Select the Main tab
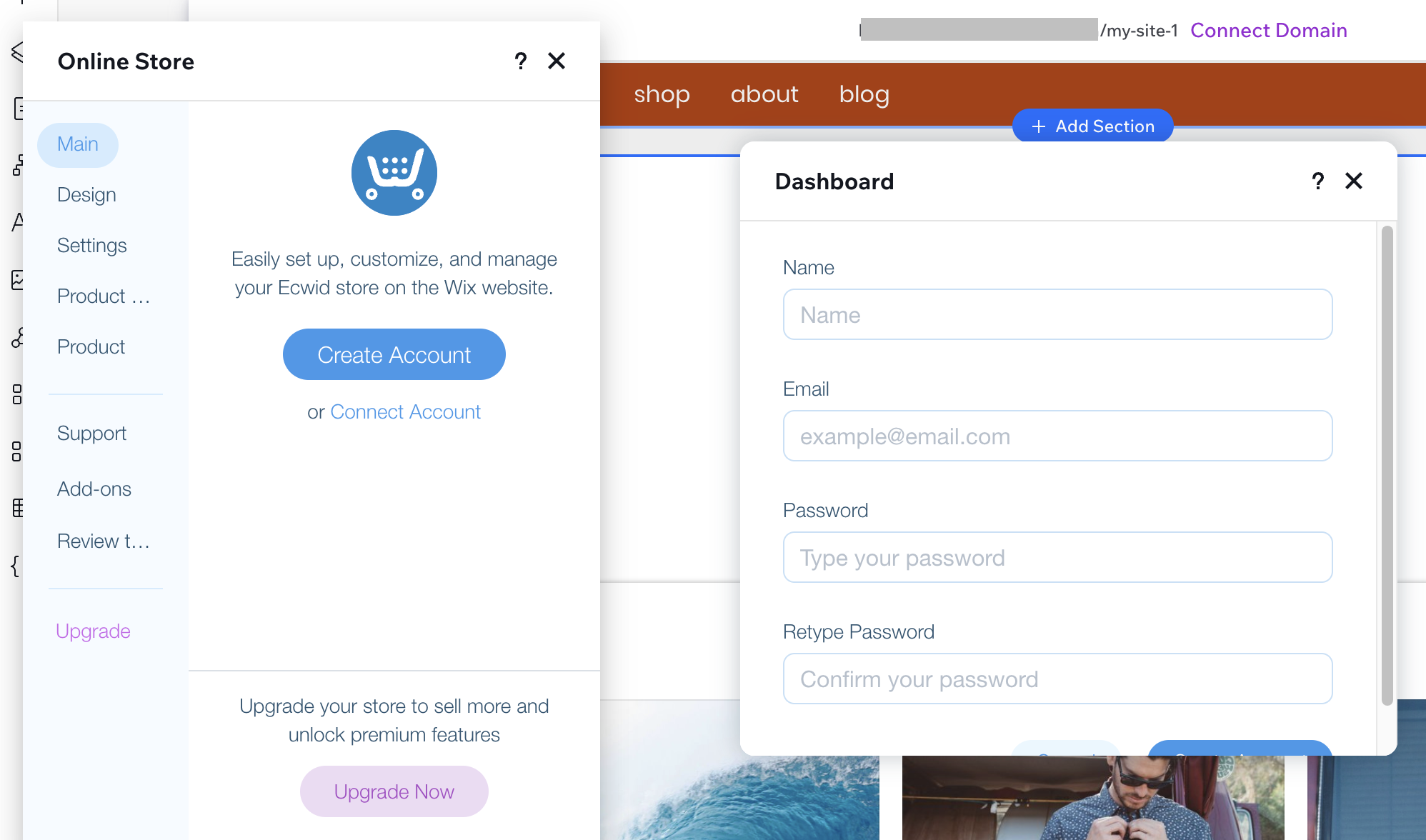The height and width of the screenshot is (840, 1426). coord(78,145)
